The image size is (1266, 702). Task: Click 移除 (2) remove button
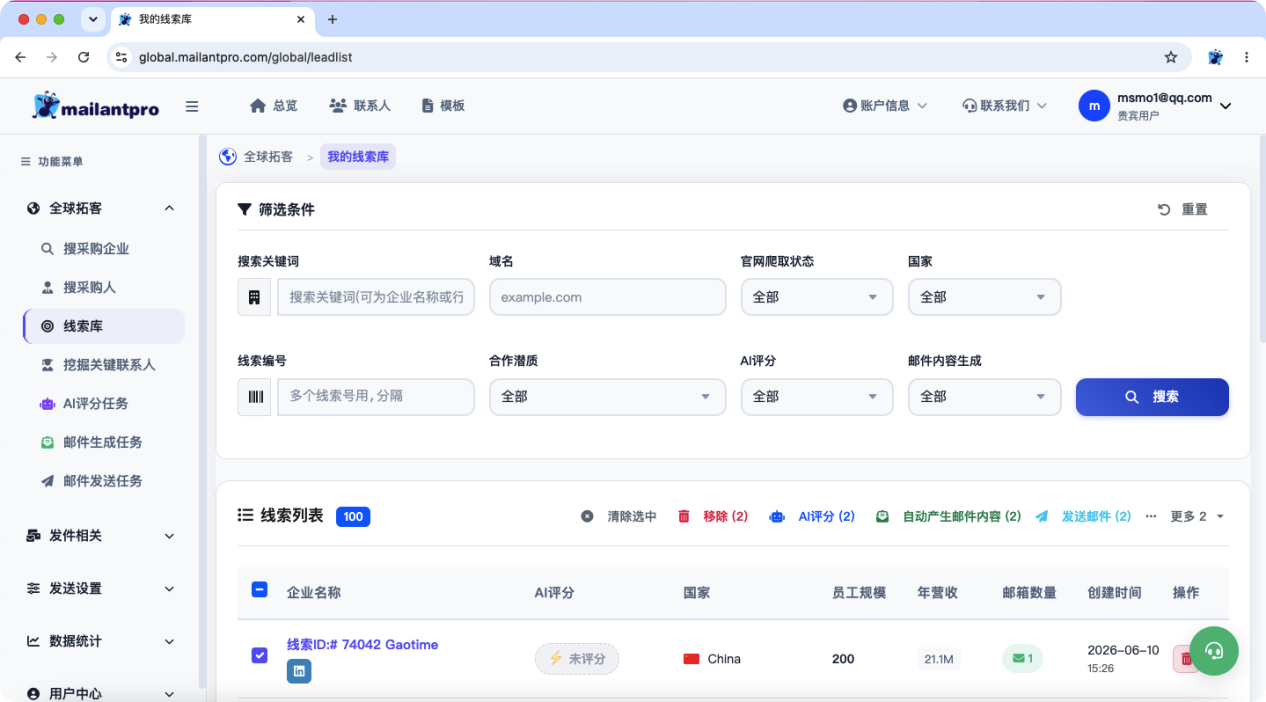(x=713, y=516)
